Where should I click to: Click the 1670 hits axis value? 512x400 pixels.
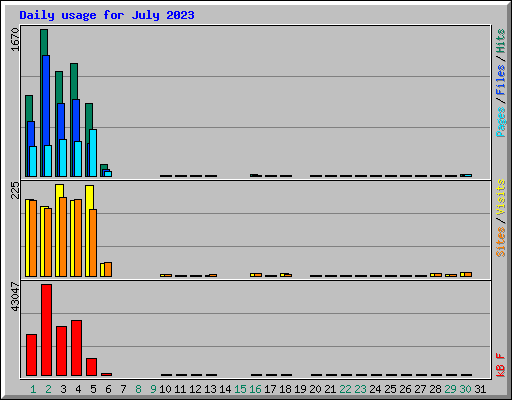(15, 39)
